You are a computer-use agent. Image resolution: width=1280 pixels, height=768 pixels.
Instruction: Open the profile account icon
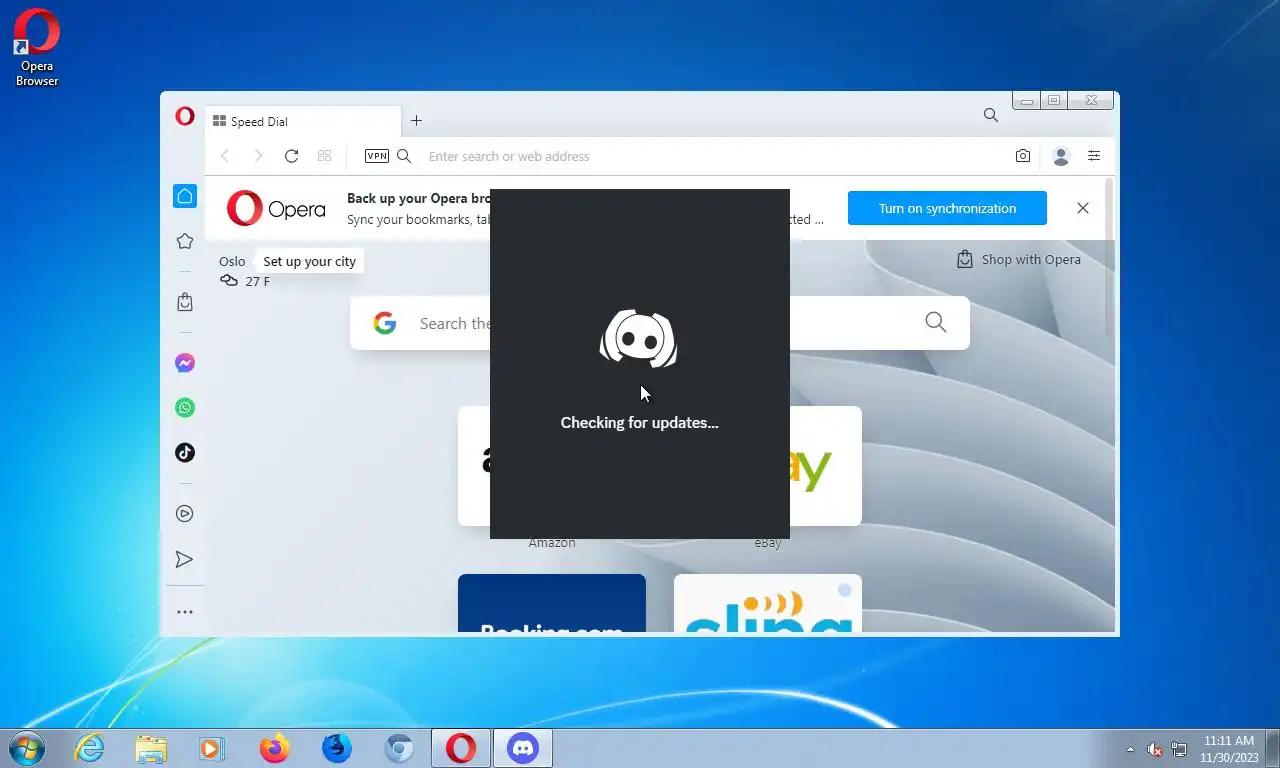pyautogui.click(x=1061, y=156)
